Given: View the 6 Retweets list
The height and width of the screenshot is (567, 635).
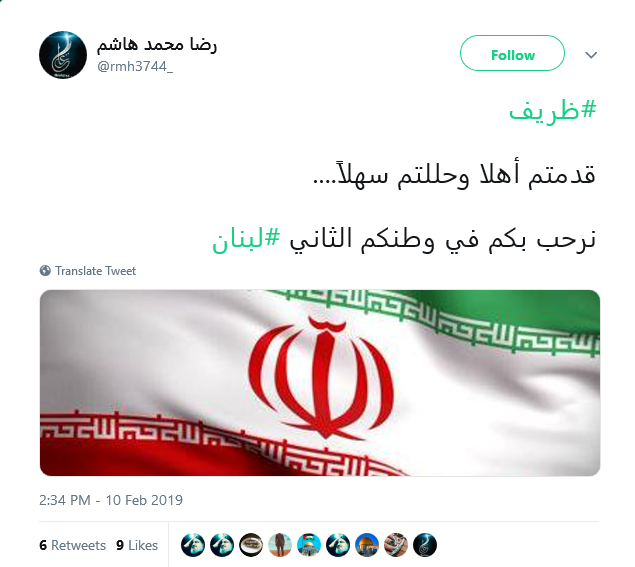Looking at the screenshot, I should click(72, 545).
